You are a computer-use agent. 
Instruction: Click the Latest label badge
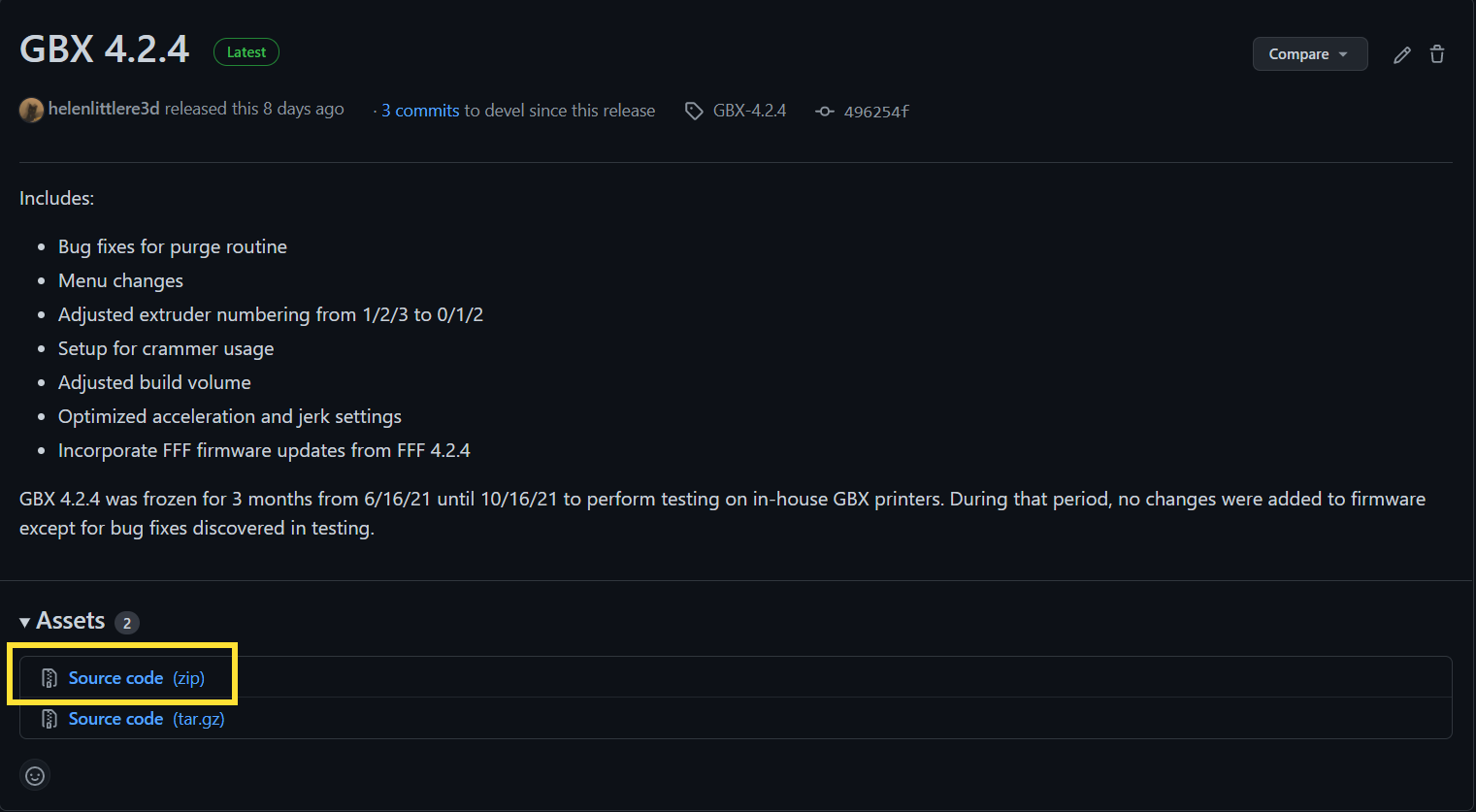(246, 52)
